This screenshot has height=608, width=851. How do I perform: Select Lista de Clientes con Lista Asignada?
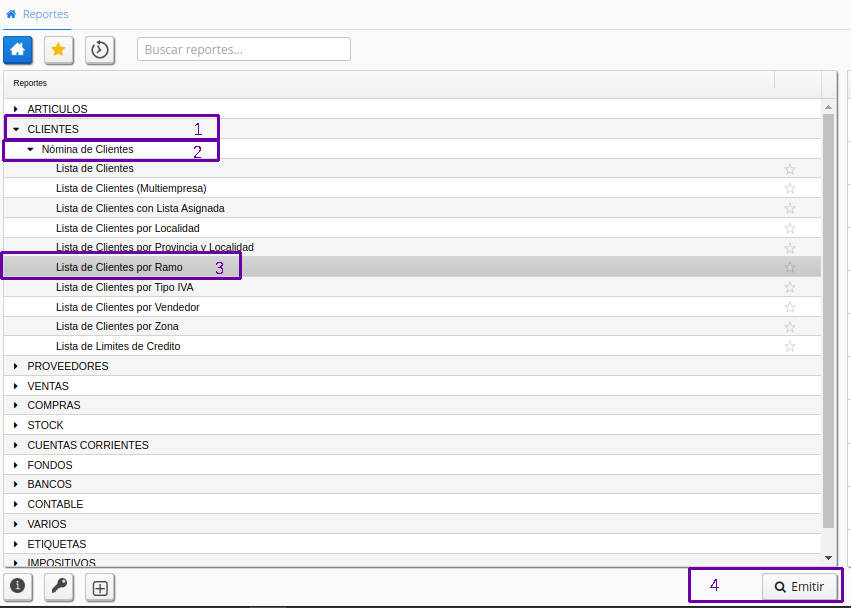point(140,208)
